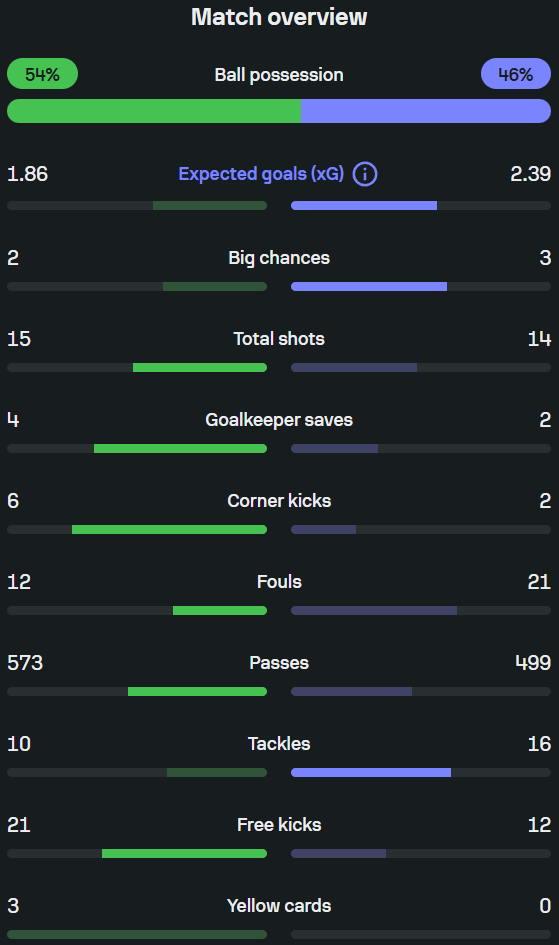Click the Yellow cards stat label

(279, 906)
